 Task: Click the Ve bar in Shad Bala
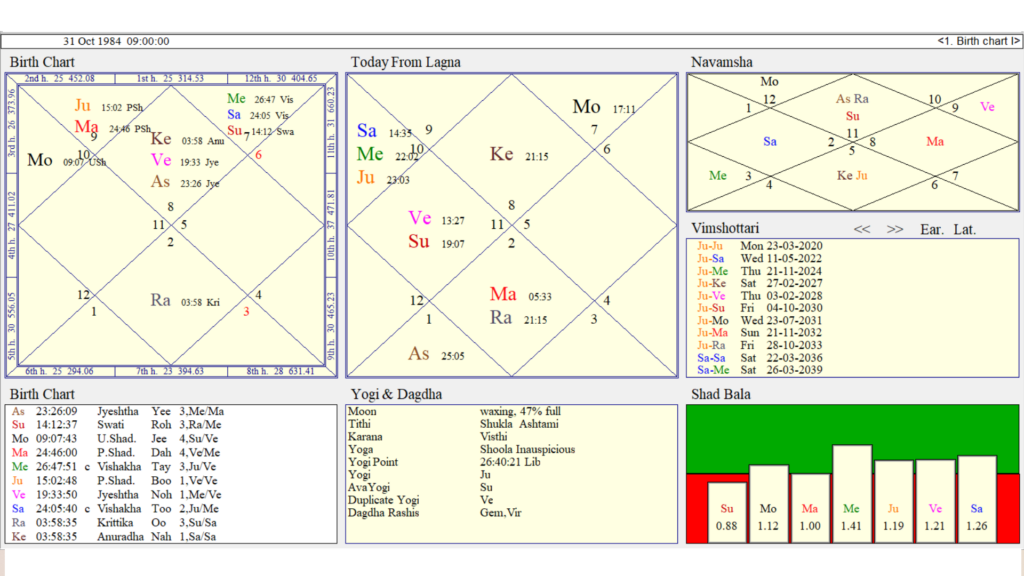click(x=935, y=501)
